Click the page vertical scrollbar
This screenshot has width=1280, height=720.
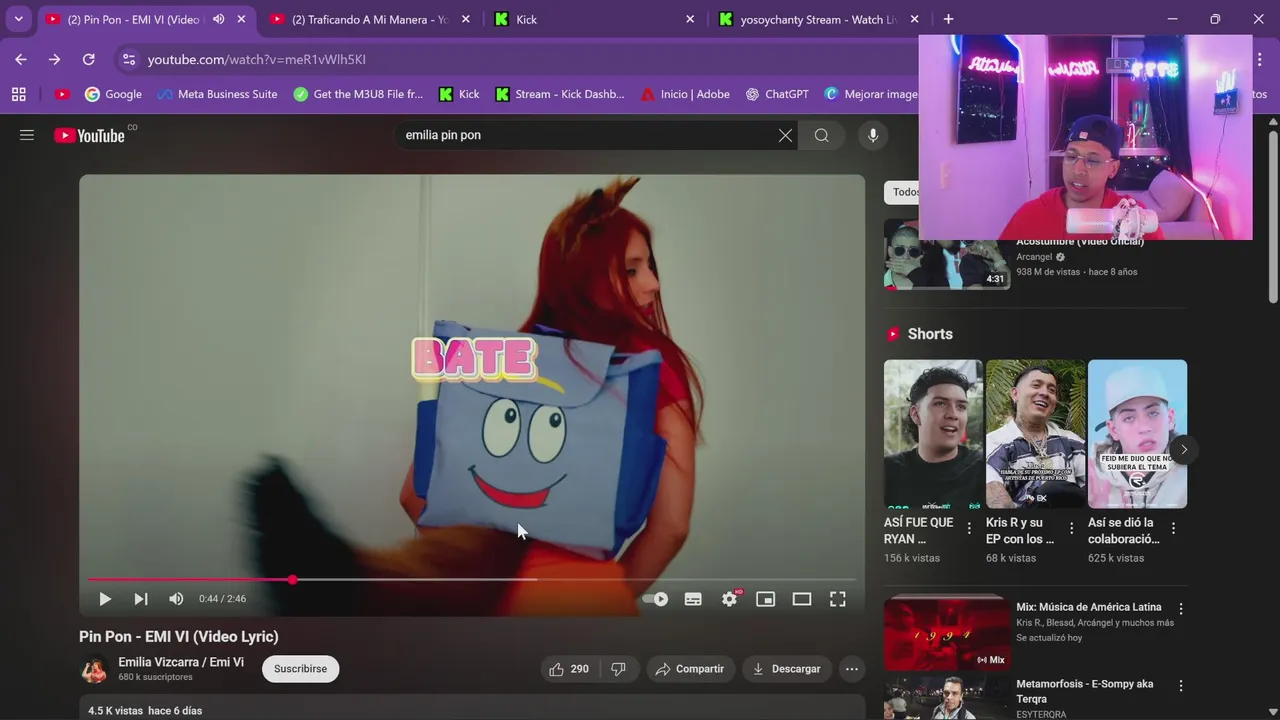coord(1273,215)
